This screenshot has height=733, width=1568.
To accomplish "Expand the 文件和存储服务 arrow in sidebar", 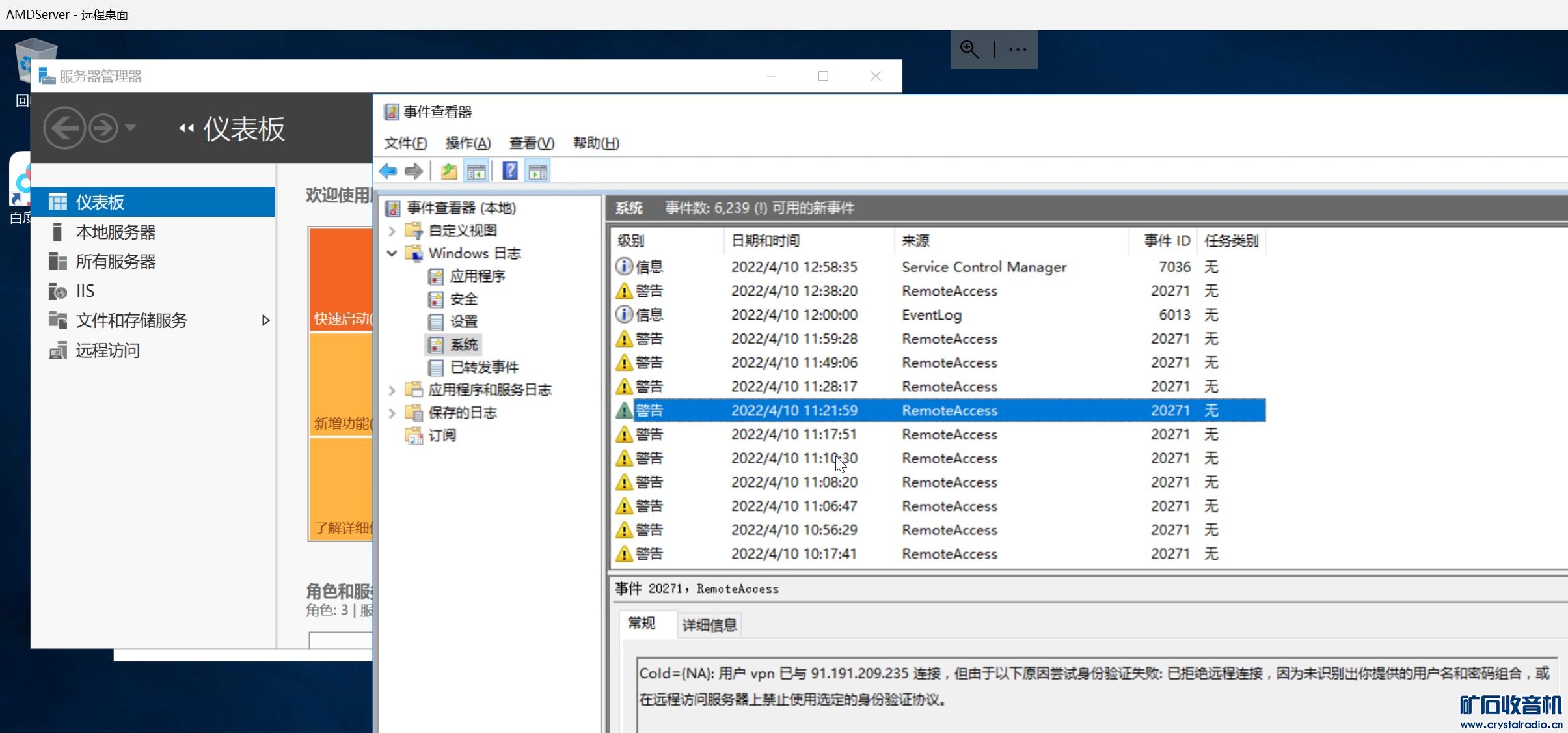I will [265, 320].
